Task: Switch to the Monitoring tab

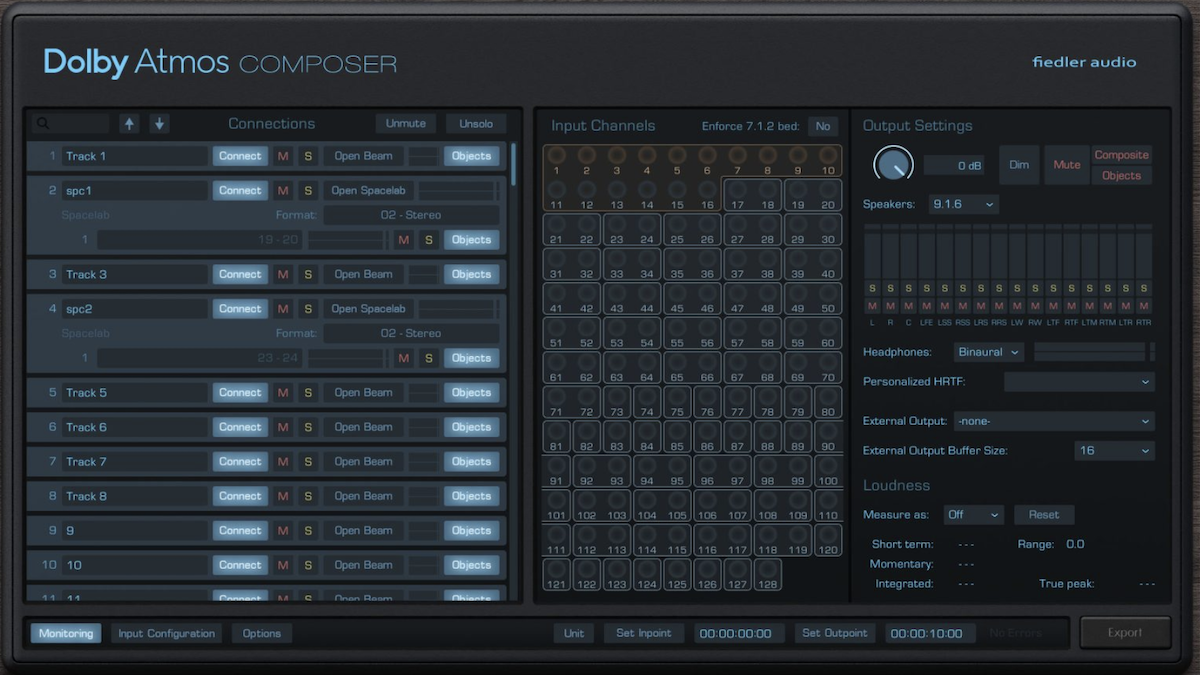Action: [66, 633]
